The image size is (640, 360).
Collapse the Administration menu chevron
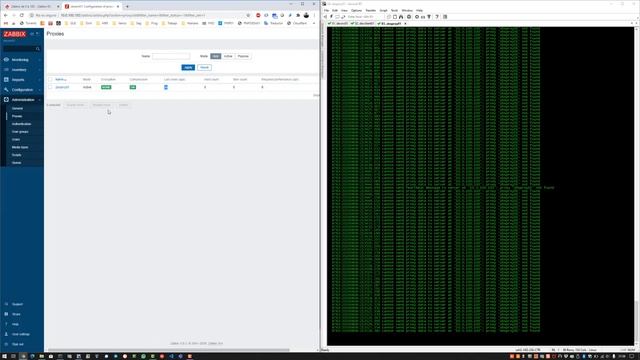[40, 100]
